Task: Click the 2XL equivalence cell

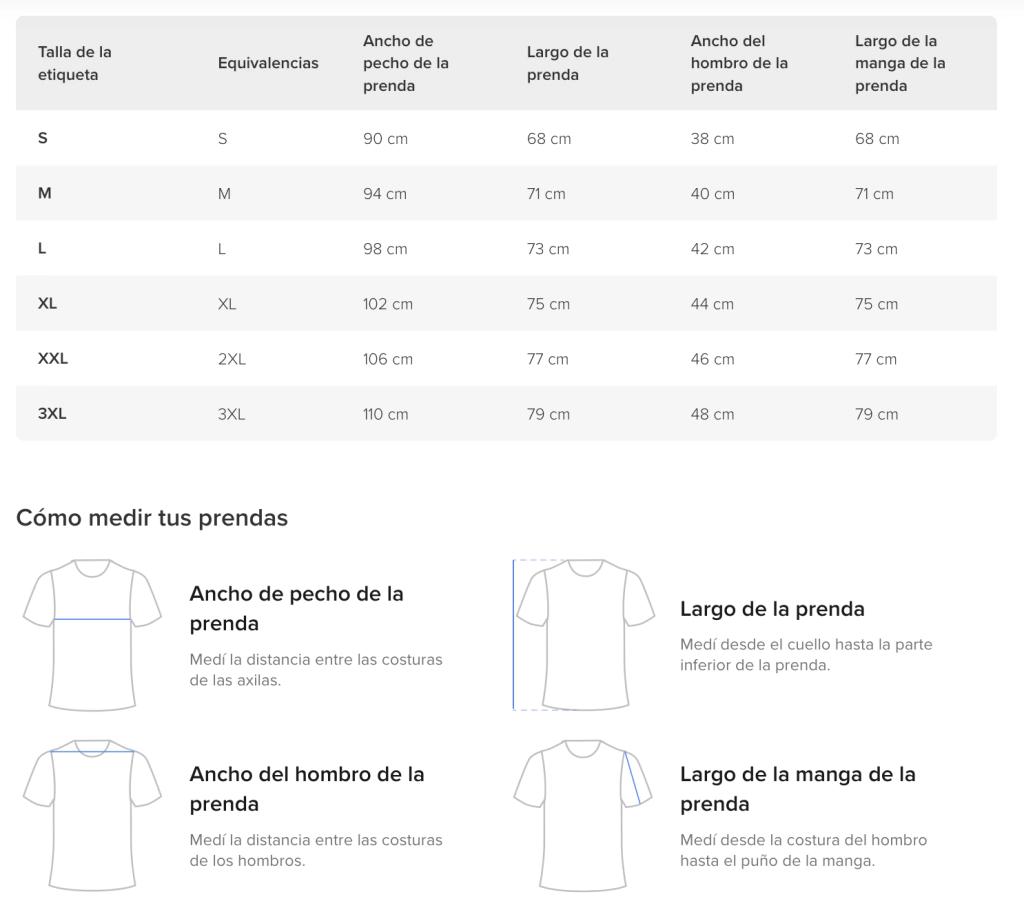Action: [x=231, y=359]
